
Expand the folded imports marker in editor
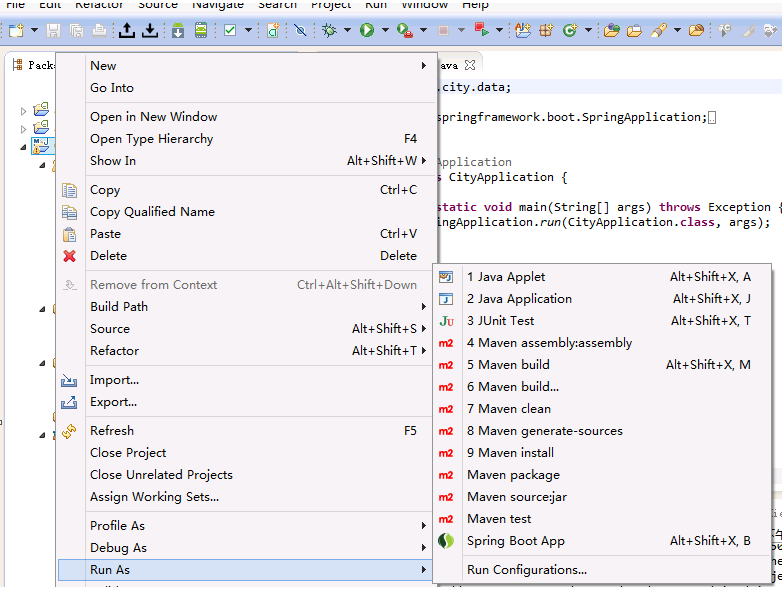click(x=712, y=118)
